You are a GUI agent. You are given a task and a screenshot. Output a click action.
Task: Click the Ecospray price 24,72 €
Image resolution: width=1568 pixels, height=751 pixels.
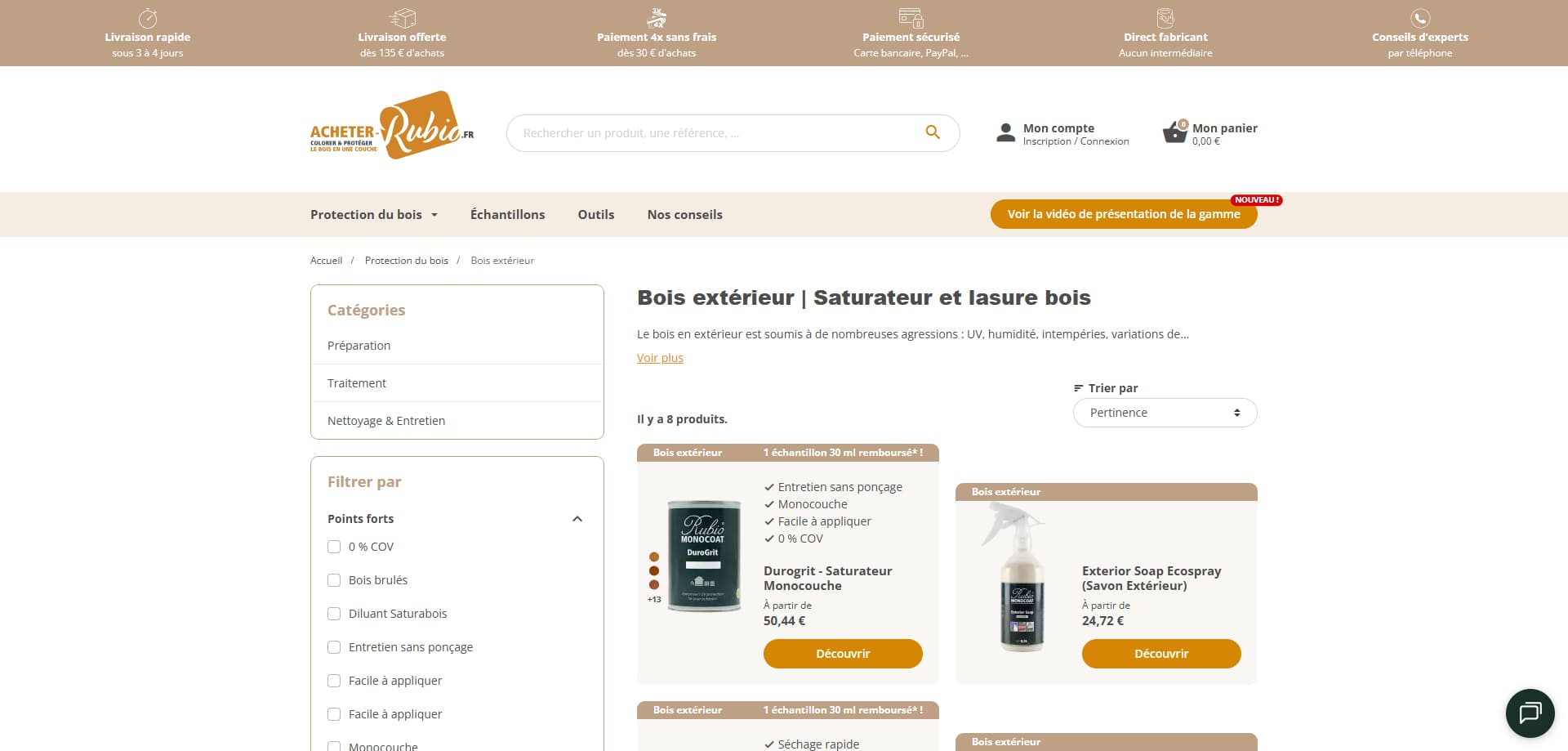(x=1102, y=621)
